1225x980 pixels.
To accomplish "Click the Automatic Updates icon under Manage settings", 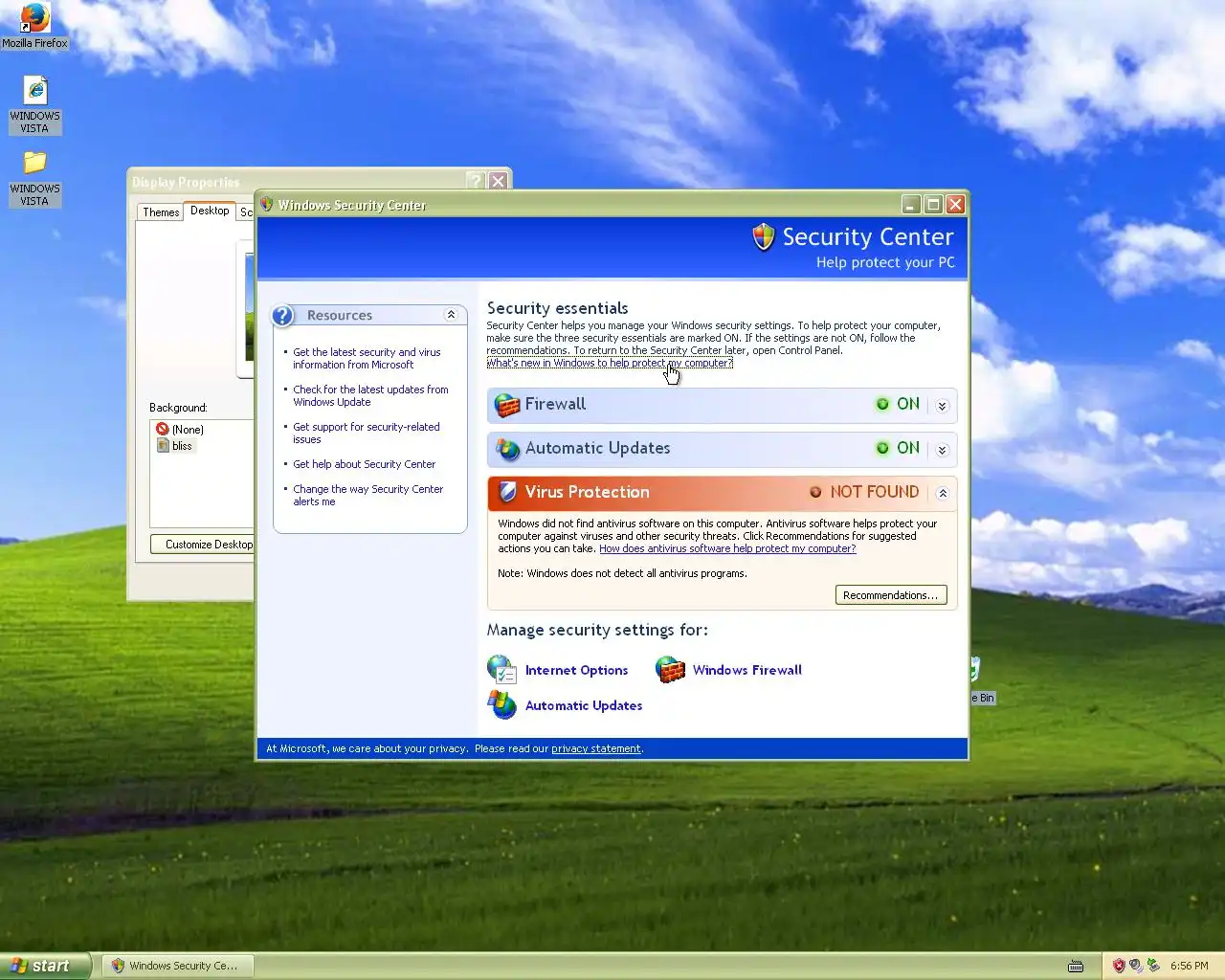I will 501,704.
